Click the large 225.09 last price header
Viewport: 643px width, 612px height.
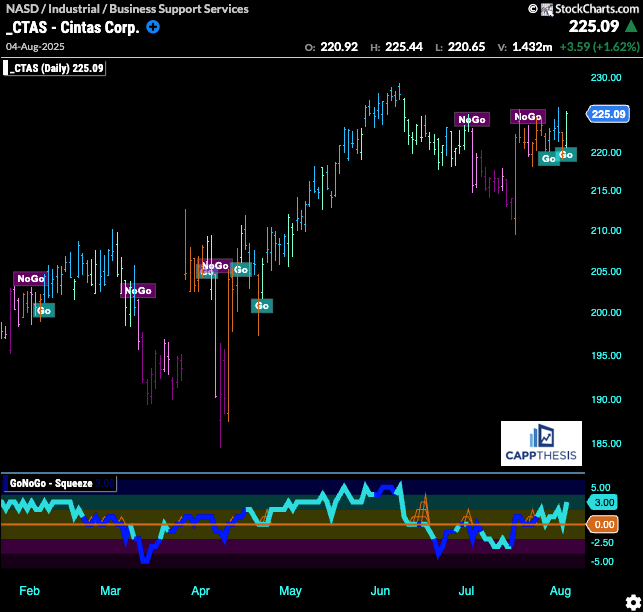pos(594,27)
